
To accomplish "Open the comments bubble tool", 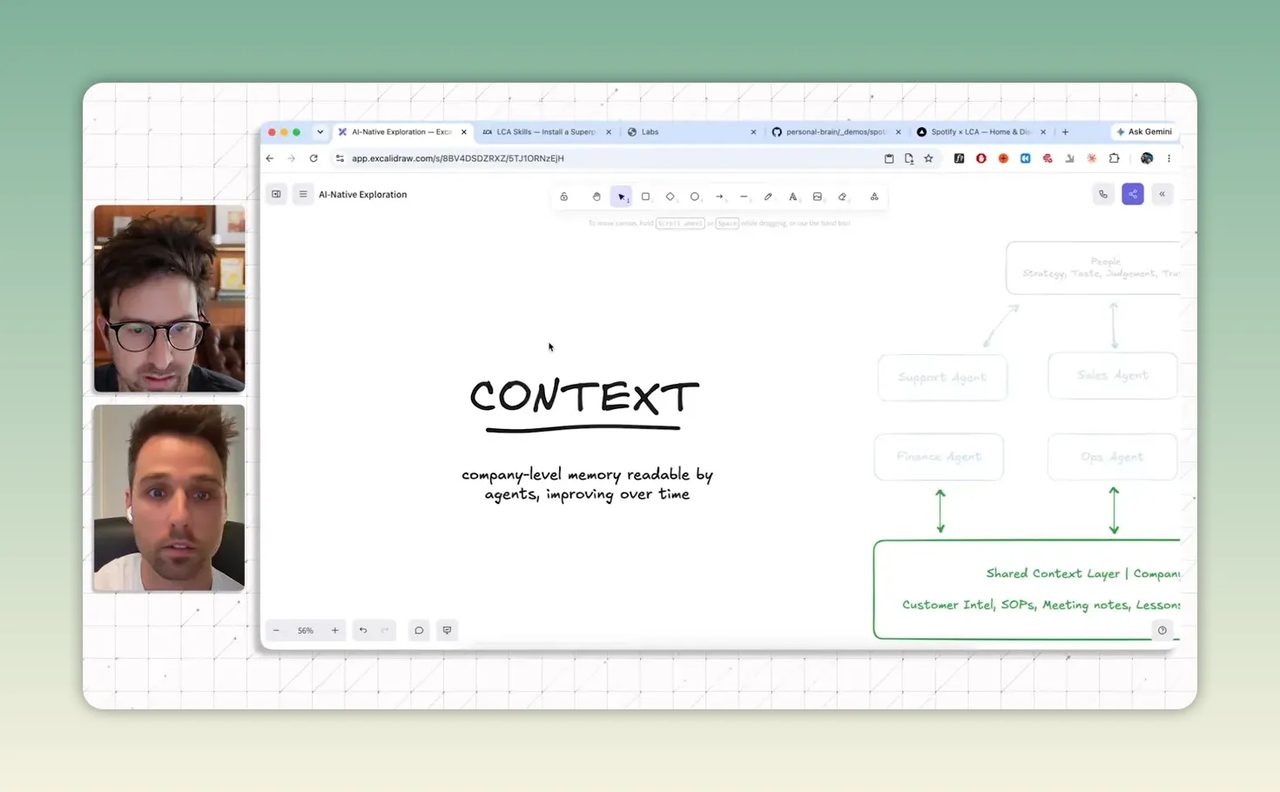I will (x=419, y=630).
